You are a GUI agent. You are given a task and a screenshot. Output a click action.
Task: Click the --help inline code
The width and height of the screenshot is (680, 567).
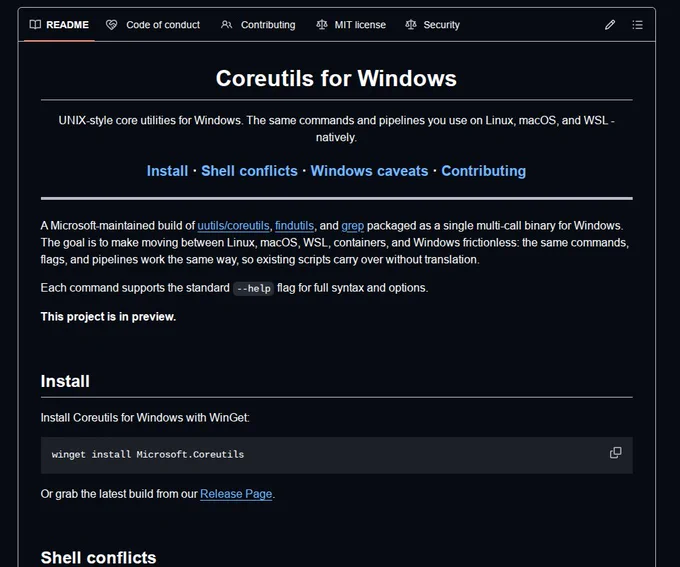253,288
